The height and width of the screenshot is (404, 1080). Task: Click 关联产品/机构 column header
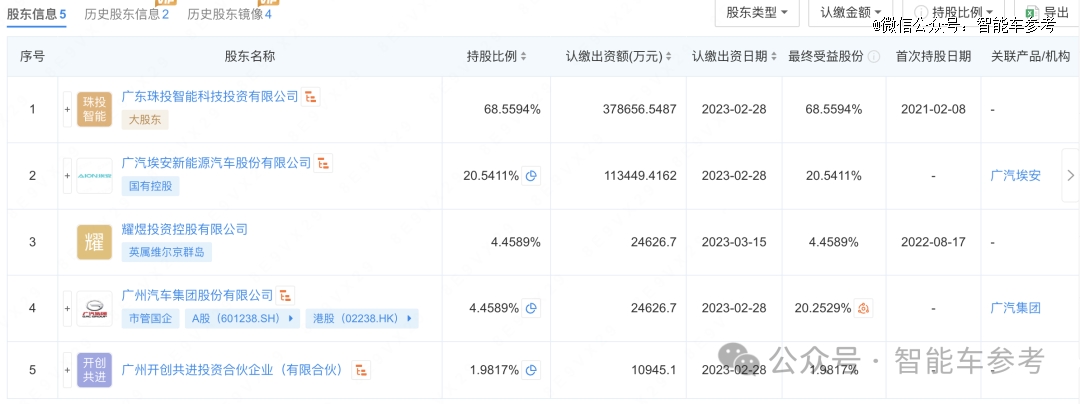[1030, 57]
